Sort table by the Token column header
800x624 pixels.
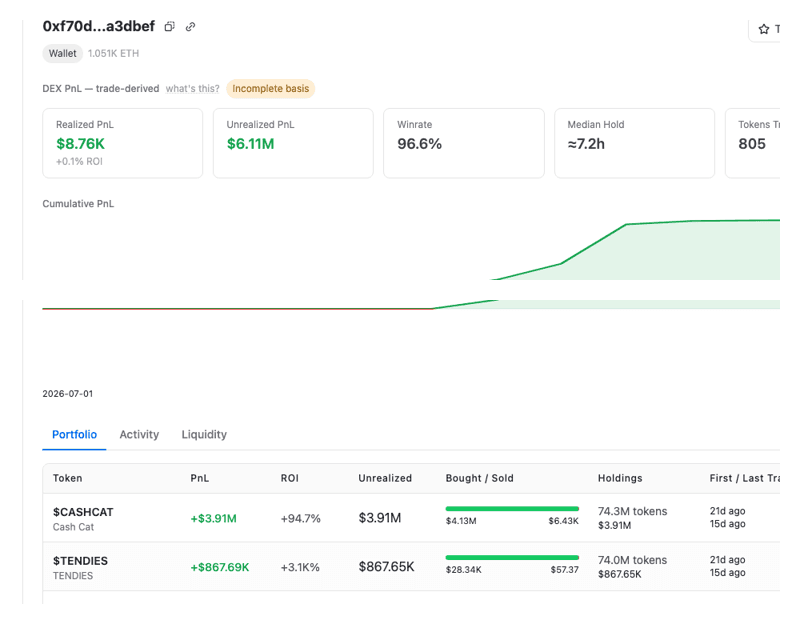[x=67, y=479]
